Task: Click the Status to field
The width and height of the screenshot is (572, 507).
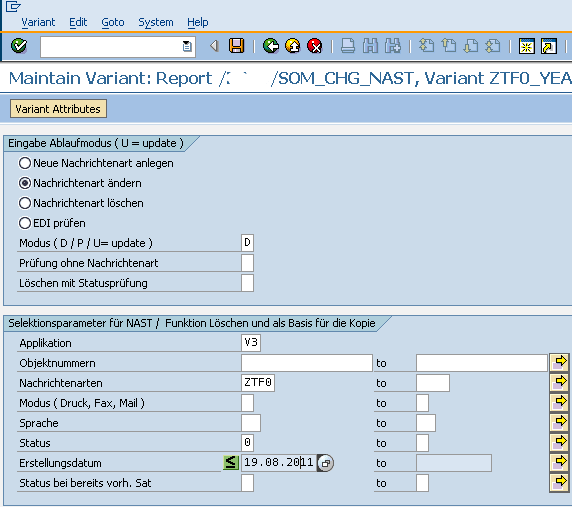Action: (x=422, y=443)
